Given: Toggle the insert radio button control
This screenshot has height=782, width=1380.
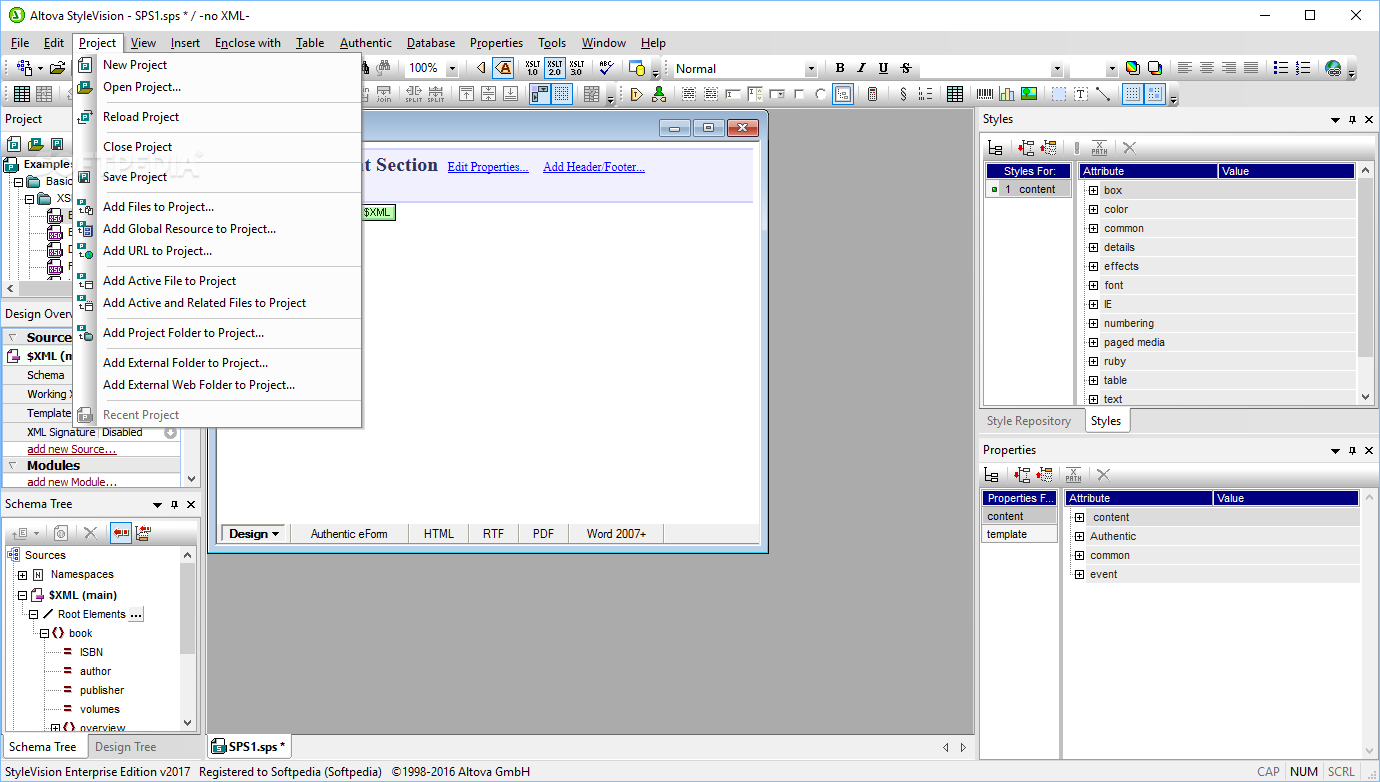Looking at the screenshot, I should point(821,94).
